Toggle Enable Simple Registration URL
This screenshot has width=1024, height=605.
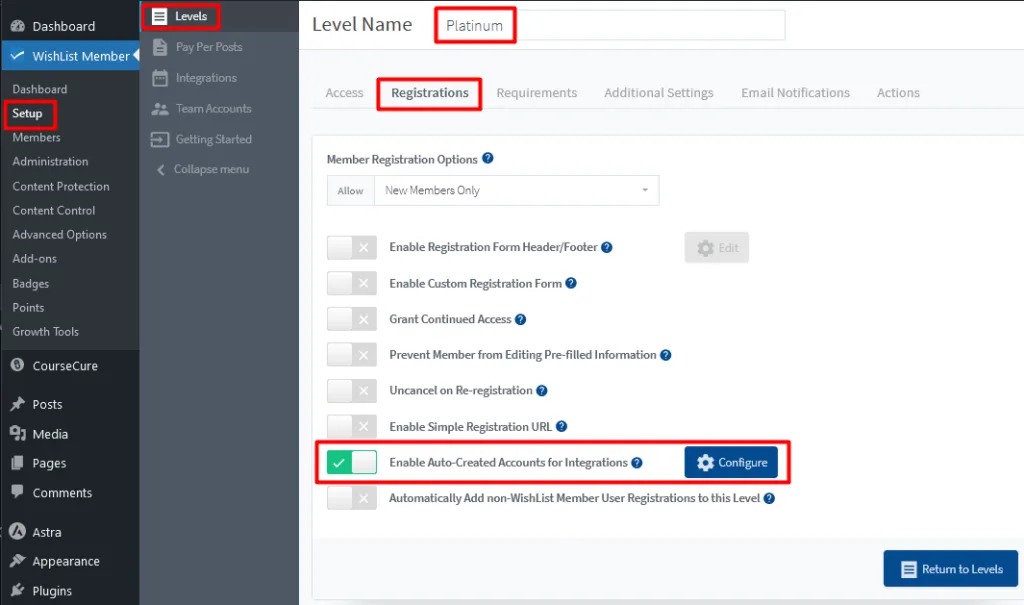click(352, 427)
